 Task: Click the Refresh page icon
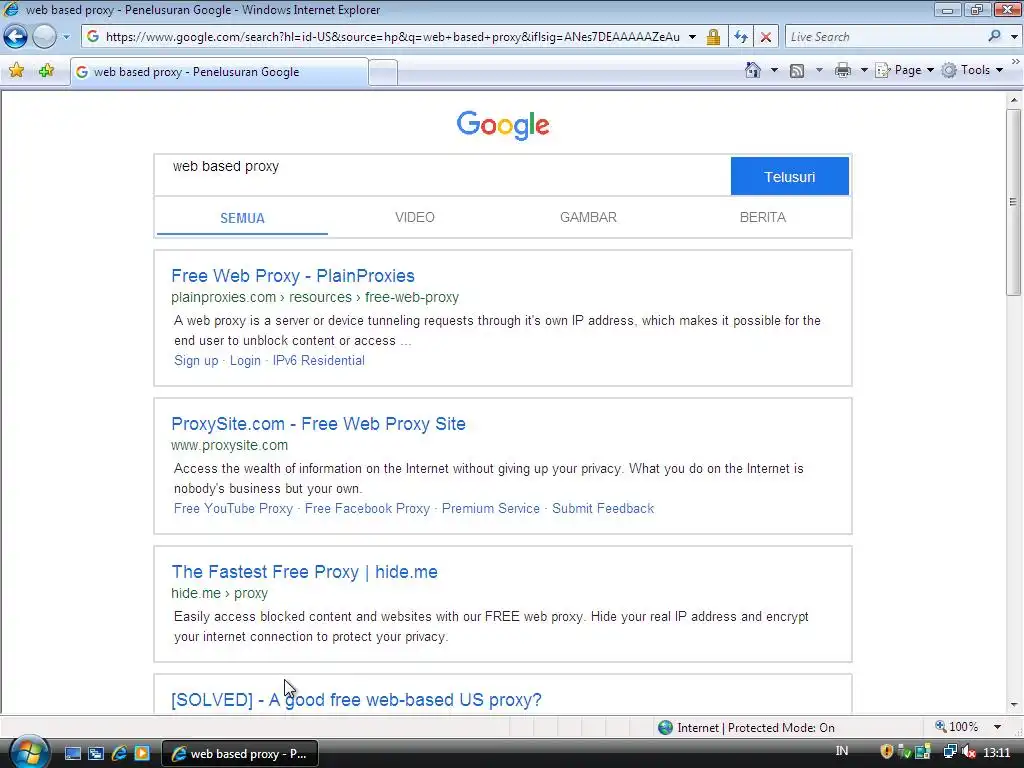pos(741,37)
